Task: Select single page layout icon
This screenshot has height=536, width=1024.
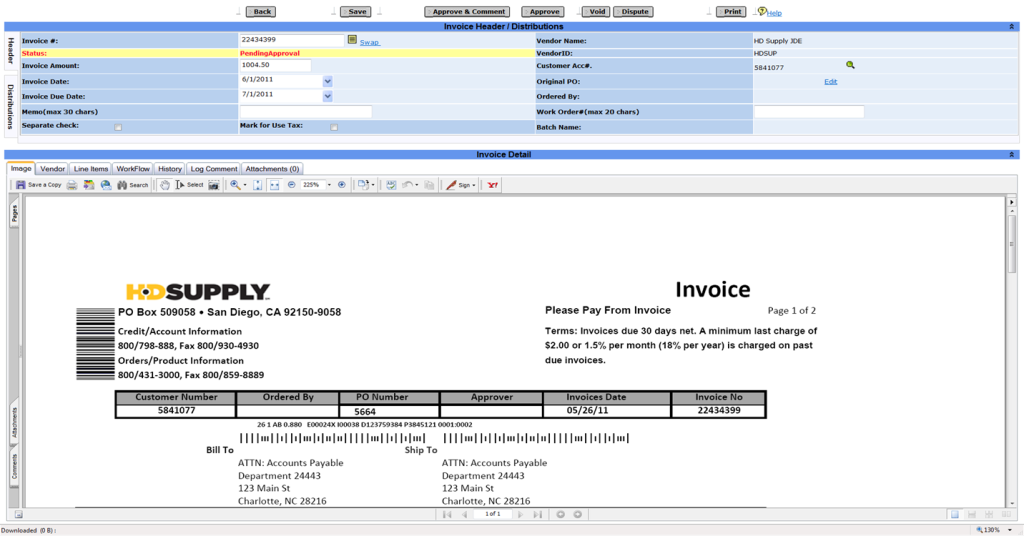Action: coord(955,514)
